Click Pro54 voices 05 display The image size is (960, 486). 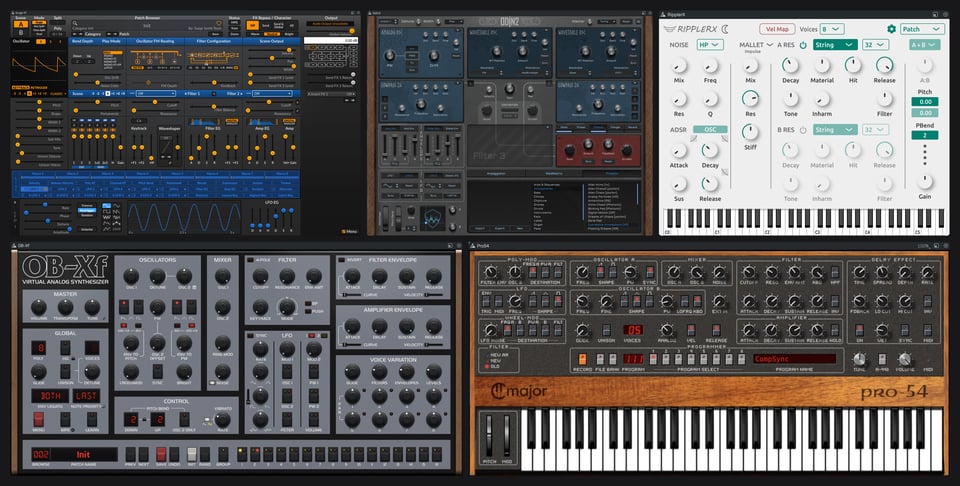click(x=633, y=331)
